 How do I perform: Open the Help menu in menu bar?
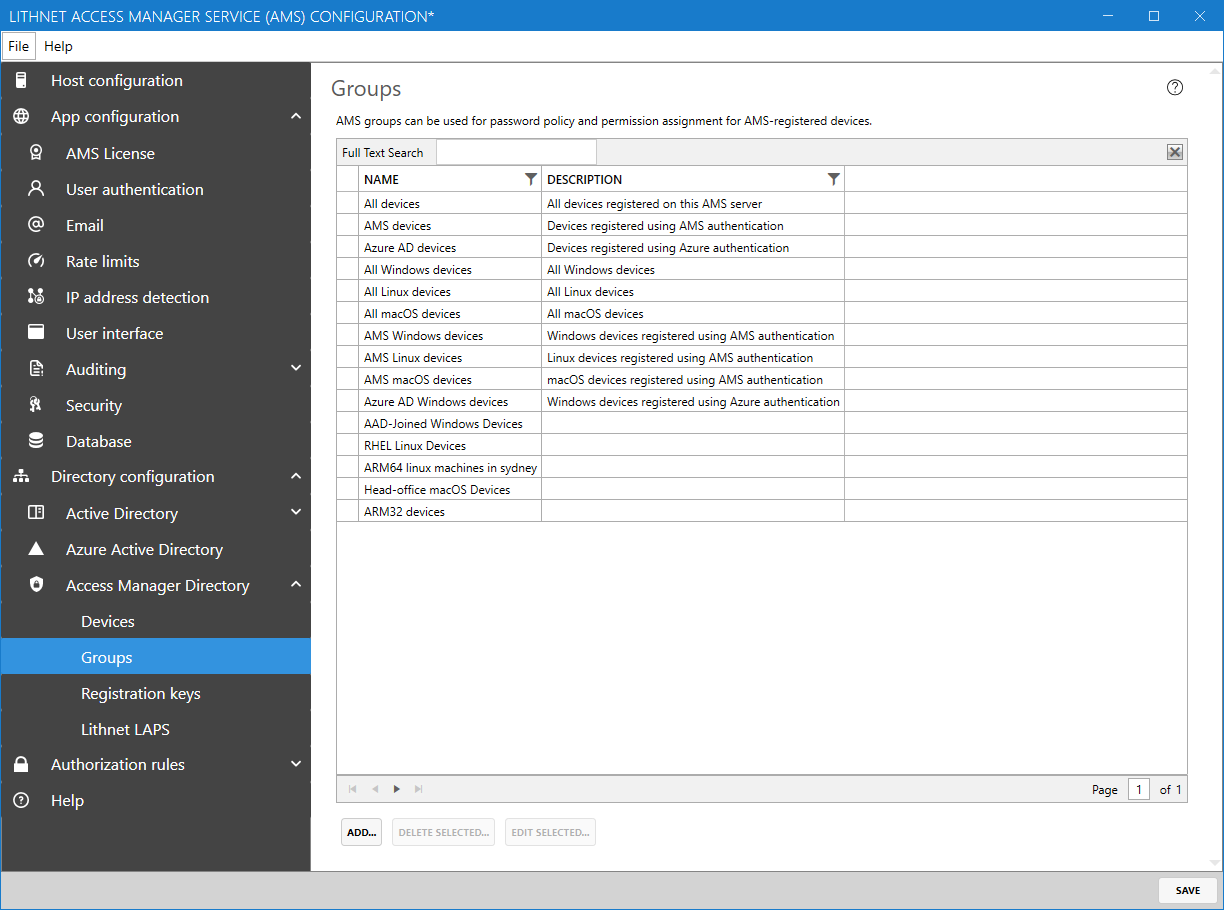coord(59,46)
